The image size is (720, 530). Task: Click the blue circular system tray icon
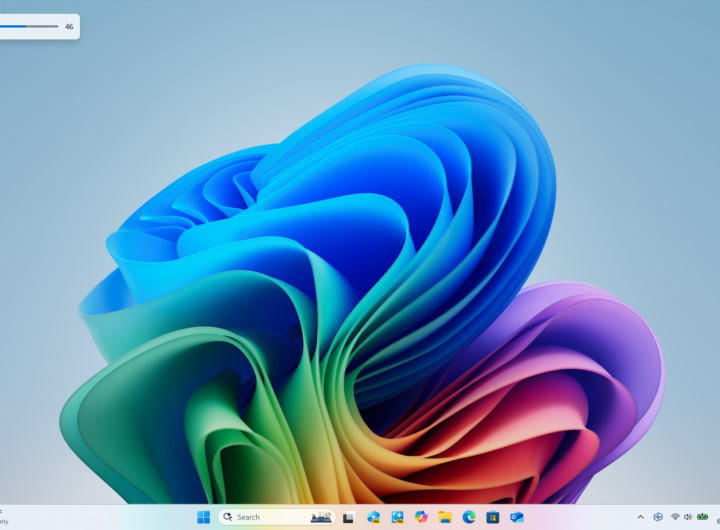pyautogui.click(x=658, y=517)
